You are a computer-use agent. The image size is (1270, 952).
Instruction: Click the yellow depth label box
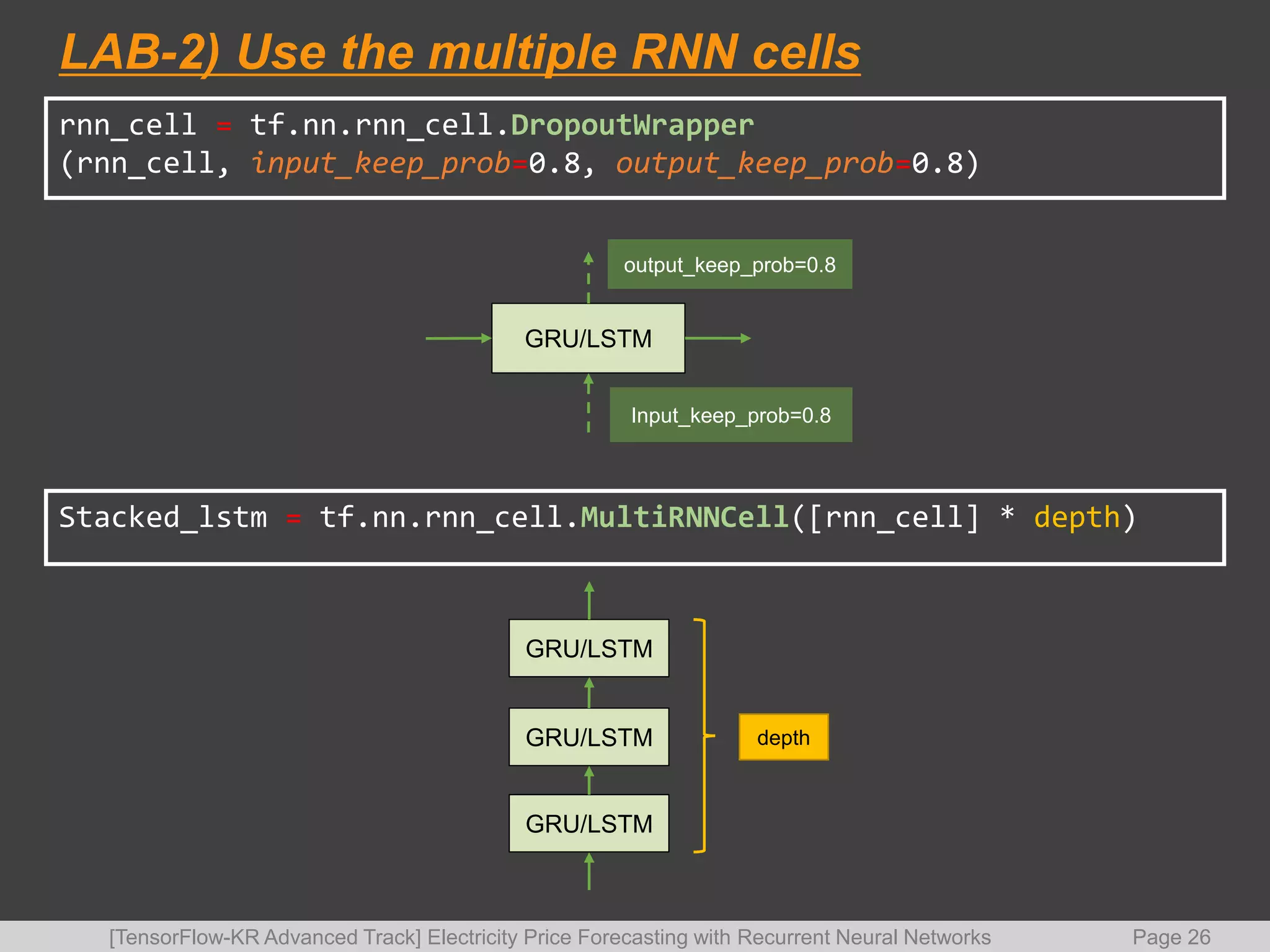pos(783,738)
